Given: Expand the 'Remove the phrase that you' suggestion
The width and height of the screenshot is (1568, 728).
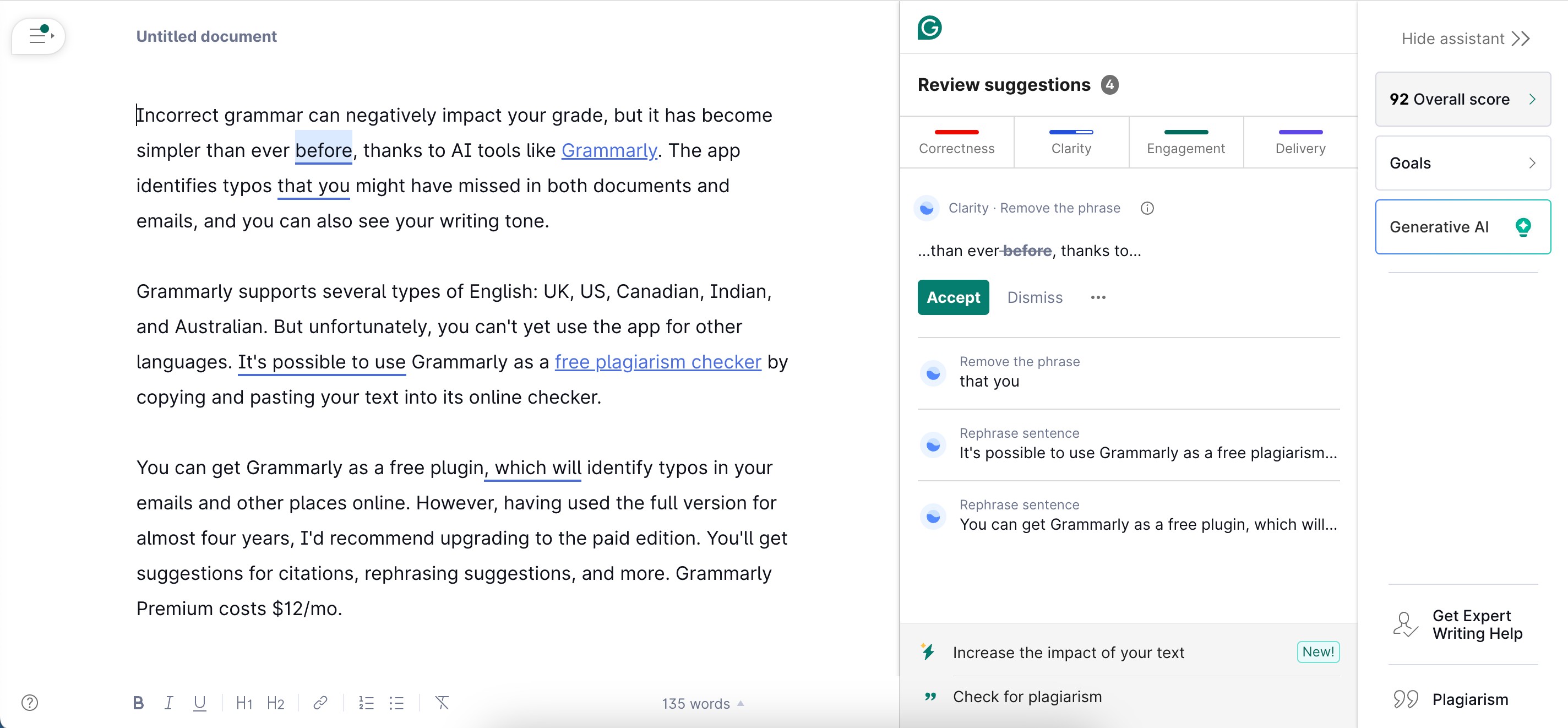Looking at the screenshot, I should (x=1128, y=374).
